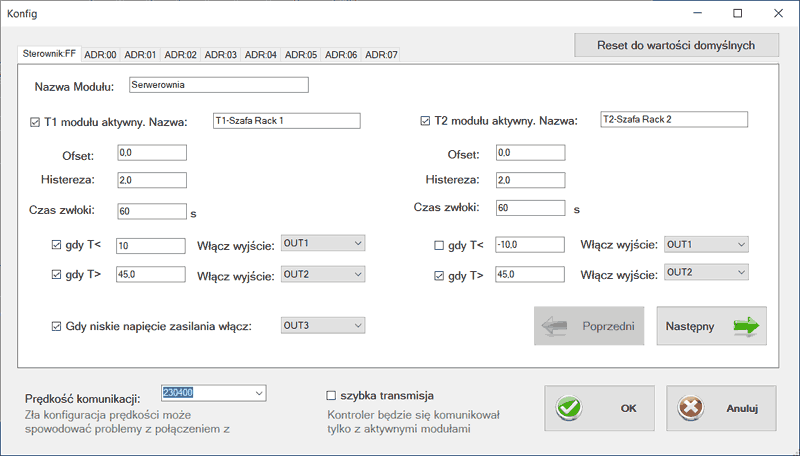
Task: Toggle T1 modułu aktywny checkbox
Action: pos(35,122)
